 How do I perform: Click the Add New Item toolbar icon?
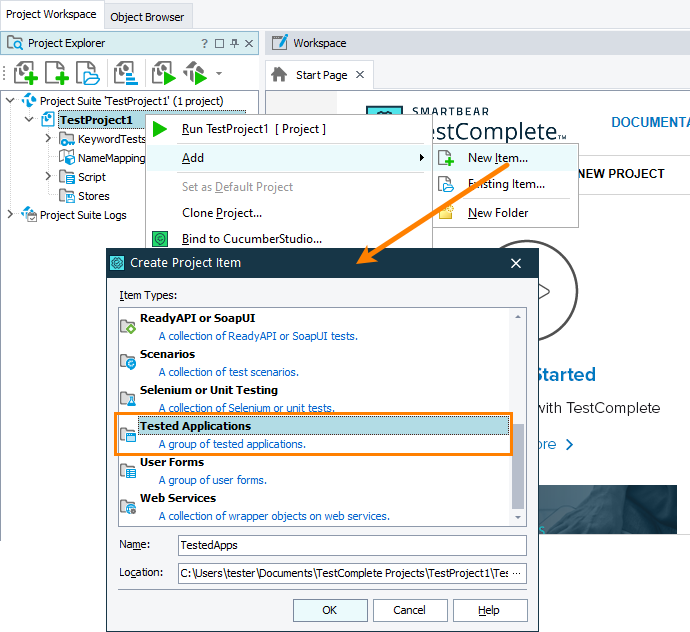(x=57, y=73)
